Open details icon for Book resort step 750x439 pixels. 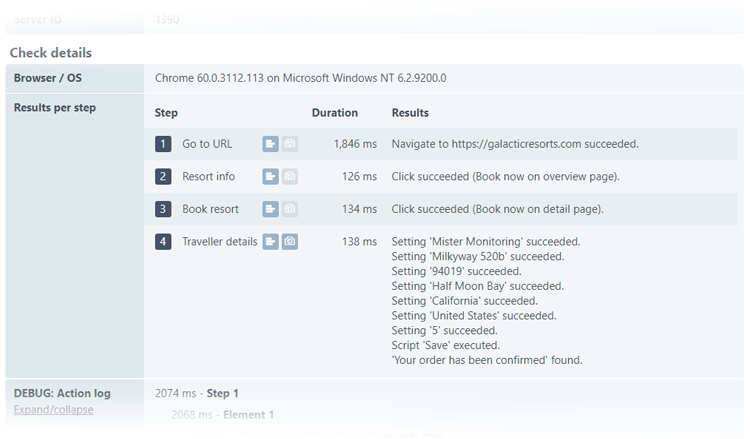(270, 209)
